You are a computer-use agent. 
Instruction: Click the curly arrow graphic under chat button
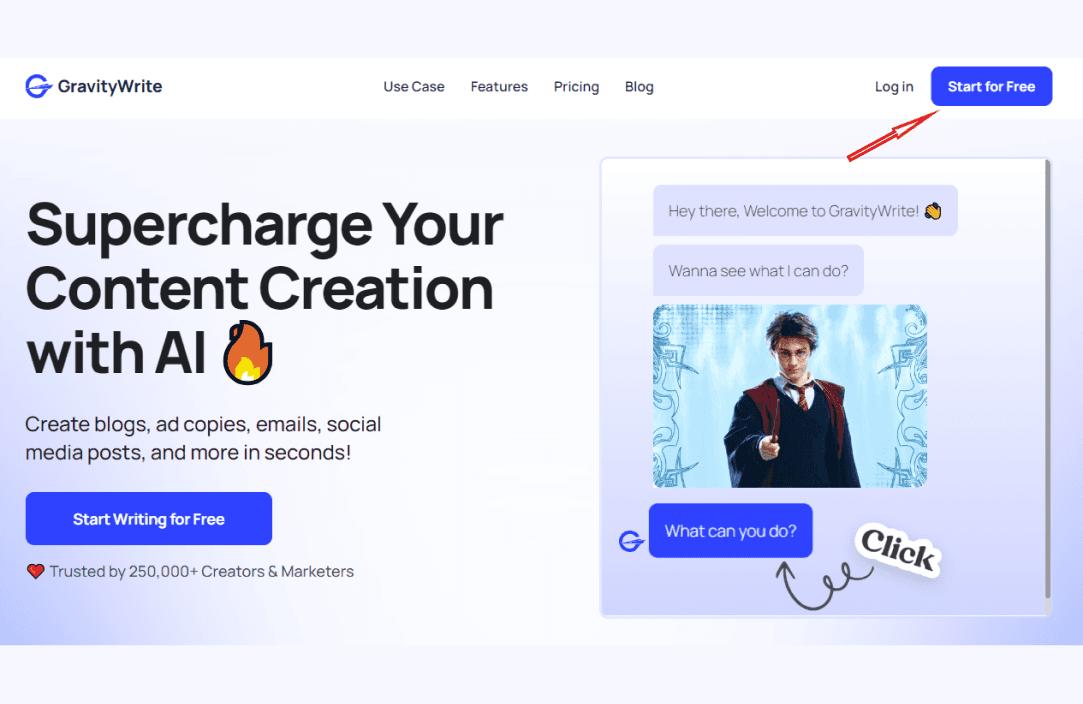tap(822, 585)
